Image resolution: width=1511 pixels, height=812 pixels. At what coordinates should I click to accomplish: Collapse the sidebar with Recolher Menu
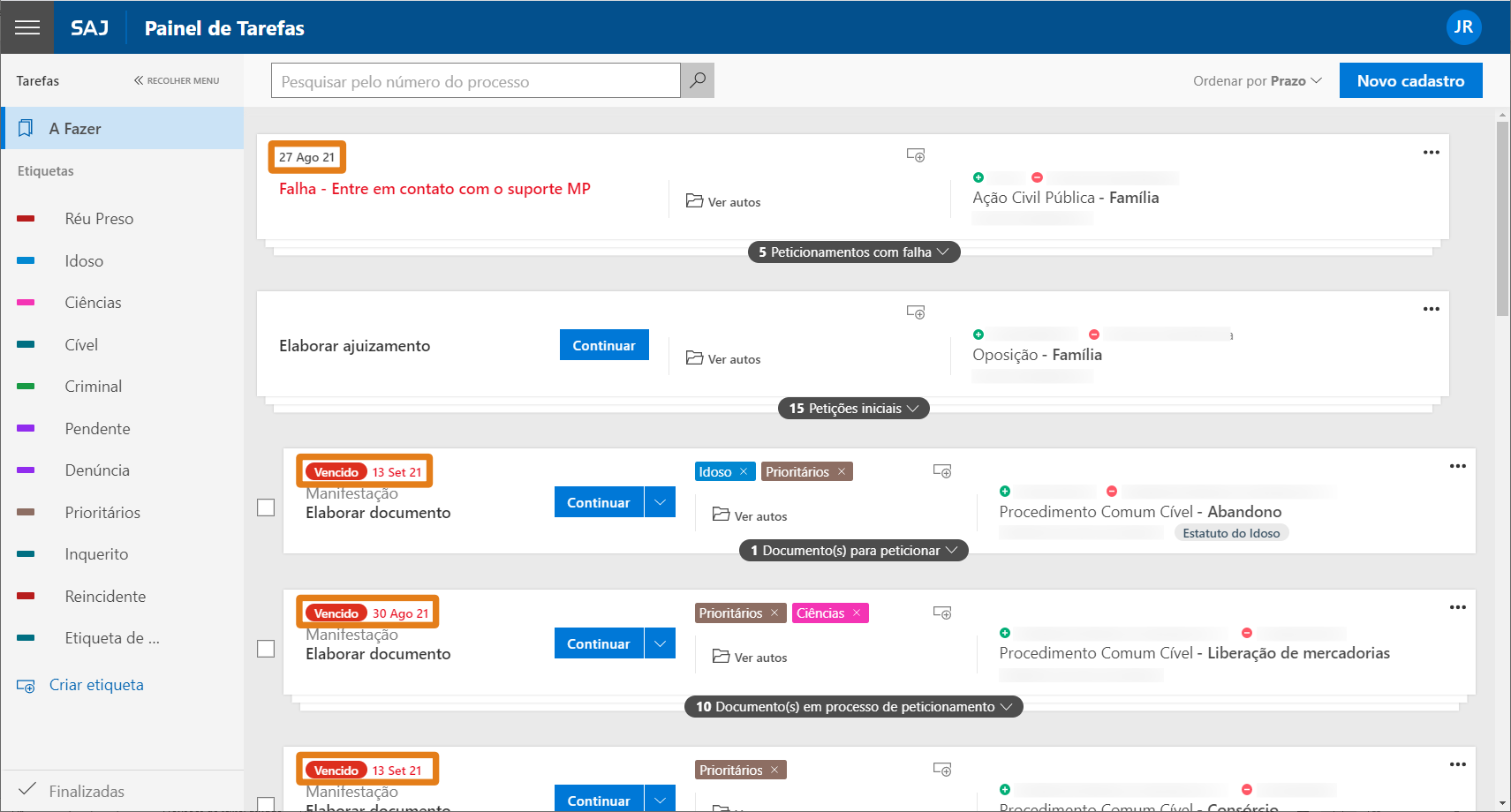coord(177,80)
